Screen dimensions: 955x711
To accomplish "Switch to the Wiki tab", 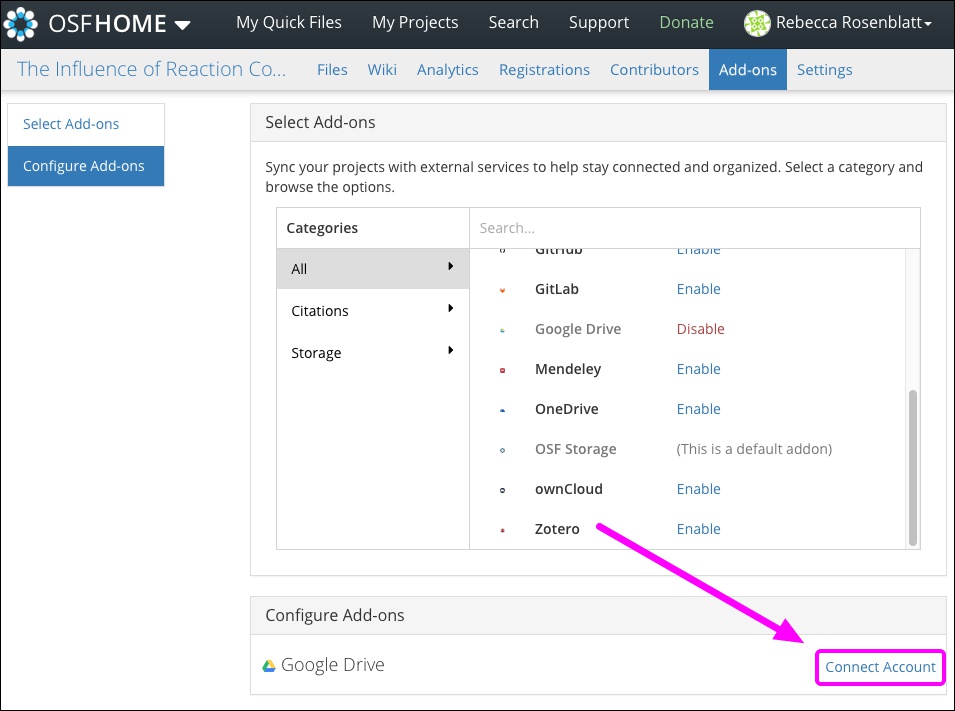I will [382, 69].
